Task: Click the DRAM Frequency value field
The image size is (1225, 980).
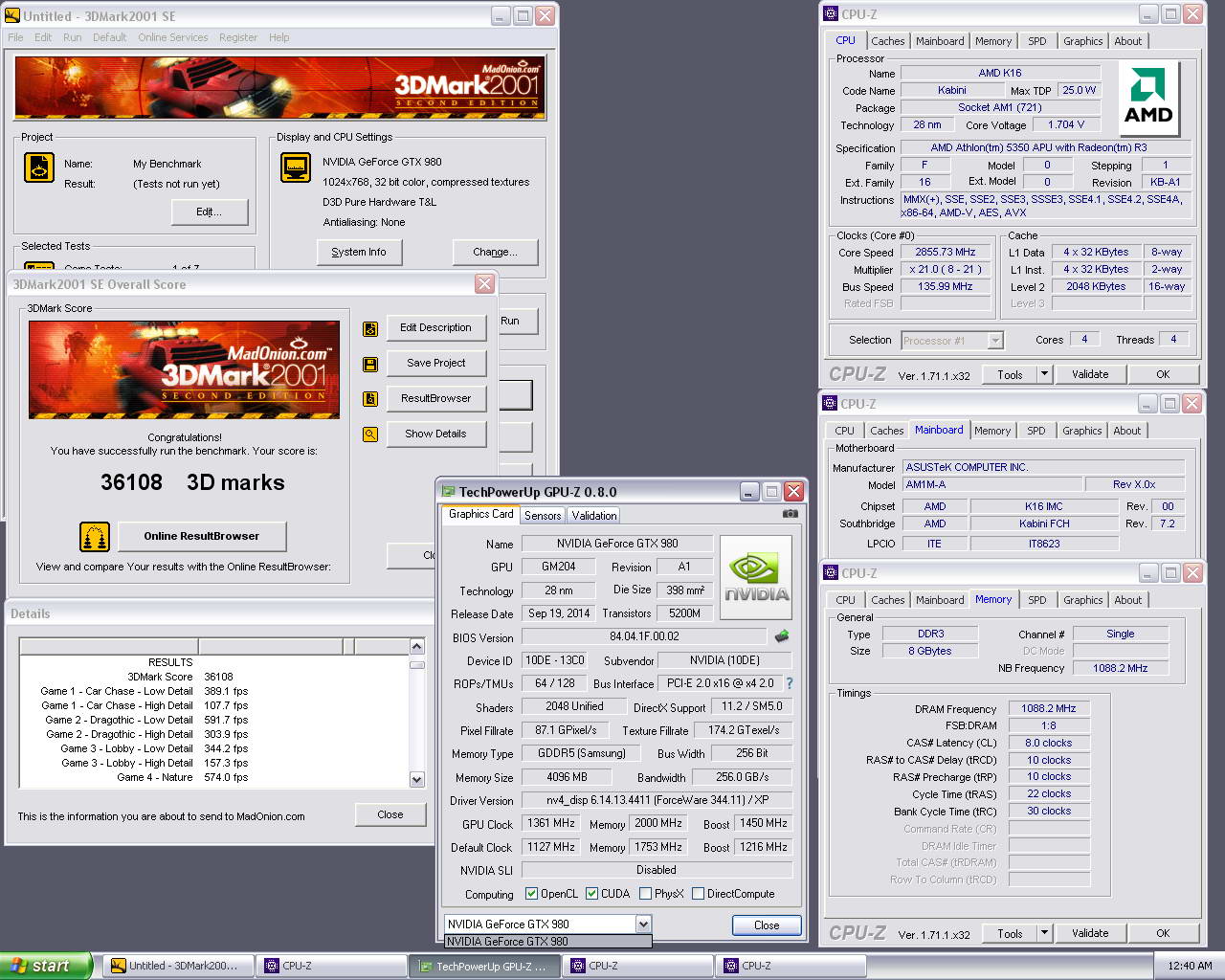Action: point(1048,709)
